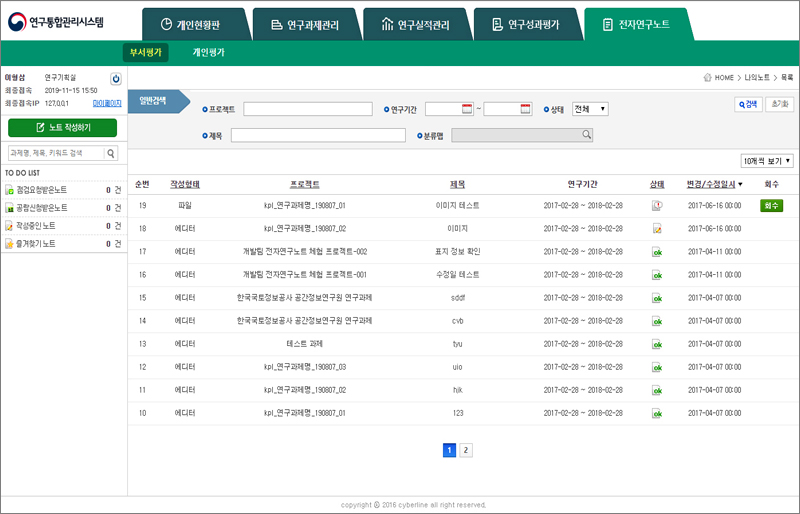Open the 10개씩 보기 page size dropdown

[767, 161]
